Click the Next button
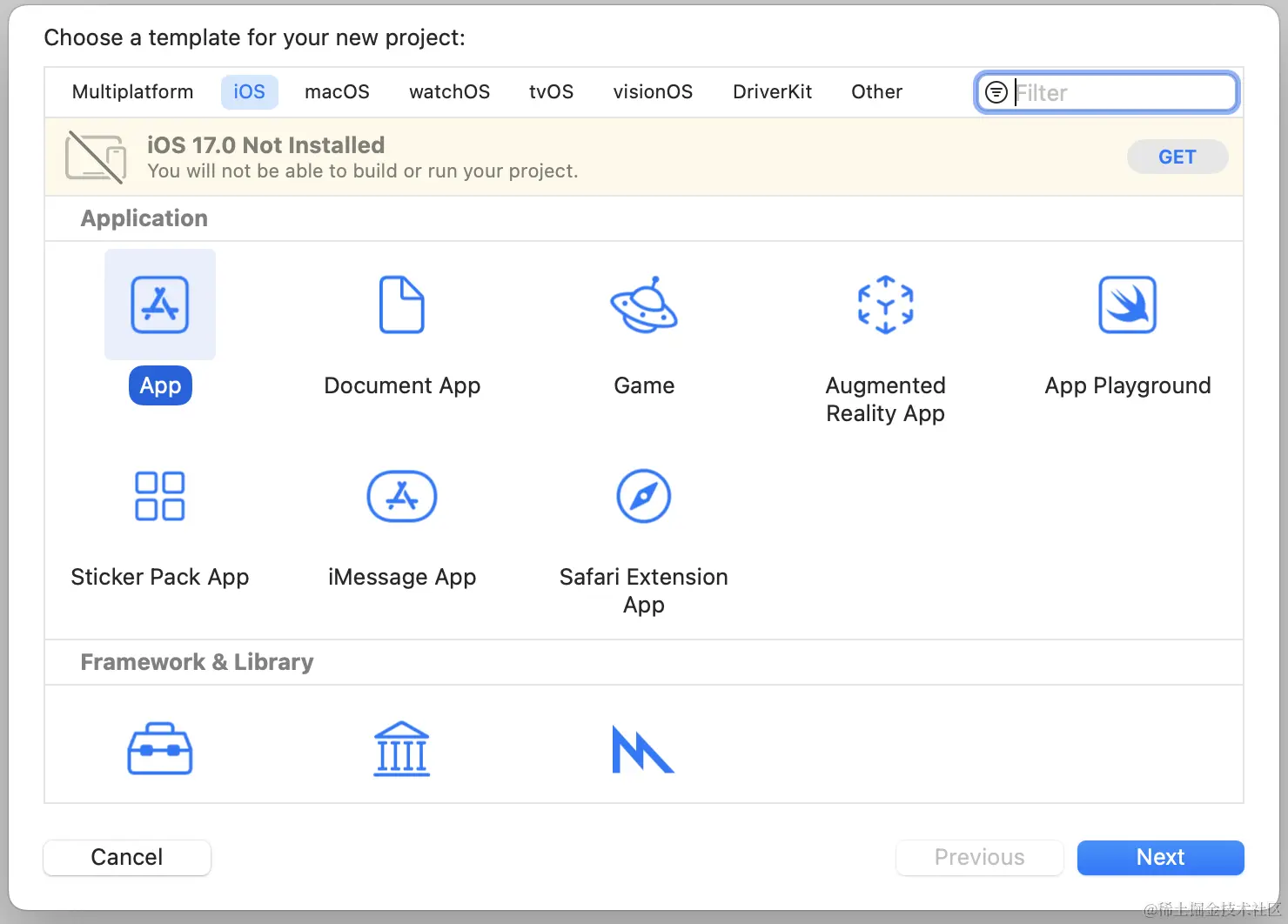 point(1160,857)
